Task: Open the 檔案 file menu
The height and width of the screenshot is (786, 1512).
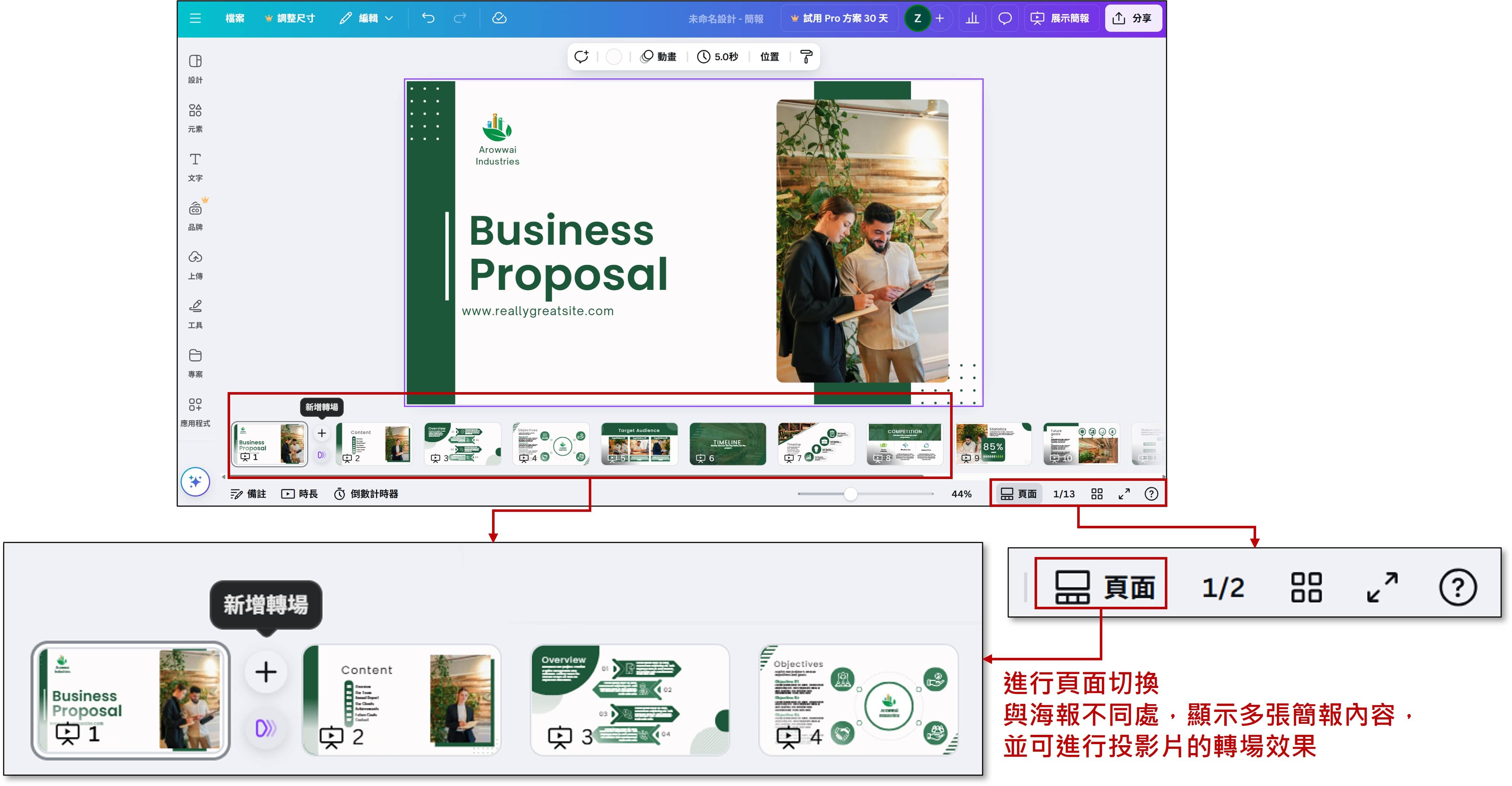Action: [x=235, y=18]
